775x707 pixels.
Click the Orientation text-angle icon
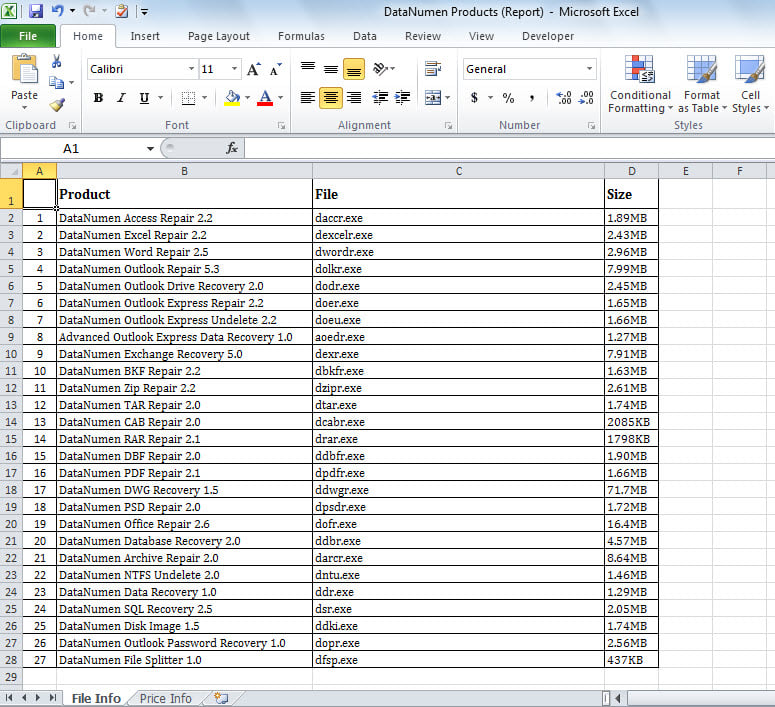(380, 68)
